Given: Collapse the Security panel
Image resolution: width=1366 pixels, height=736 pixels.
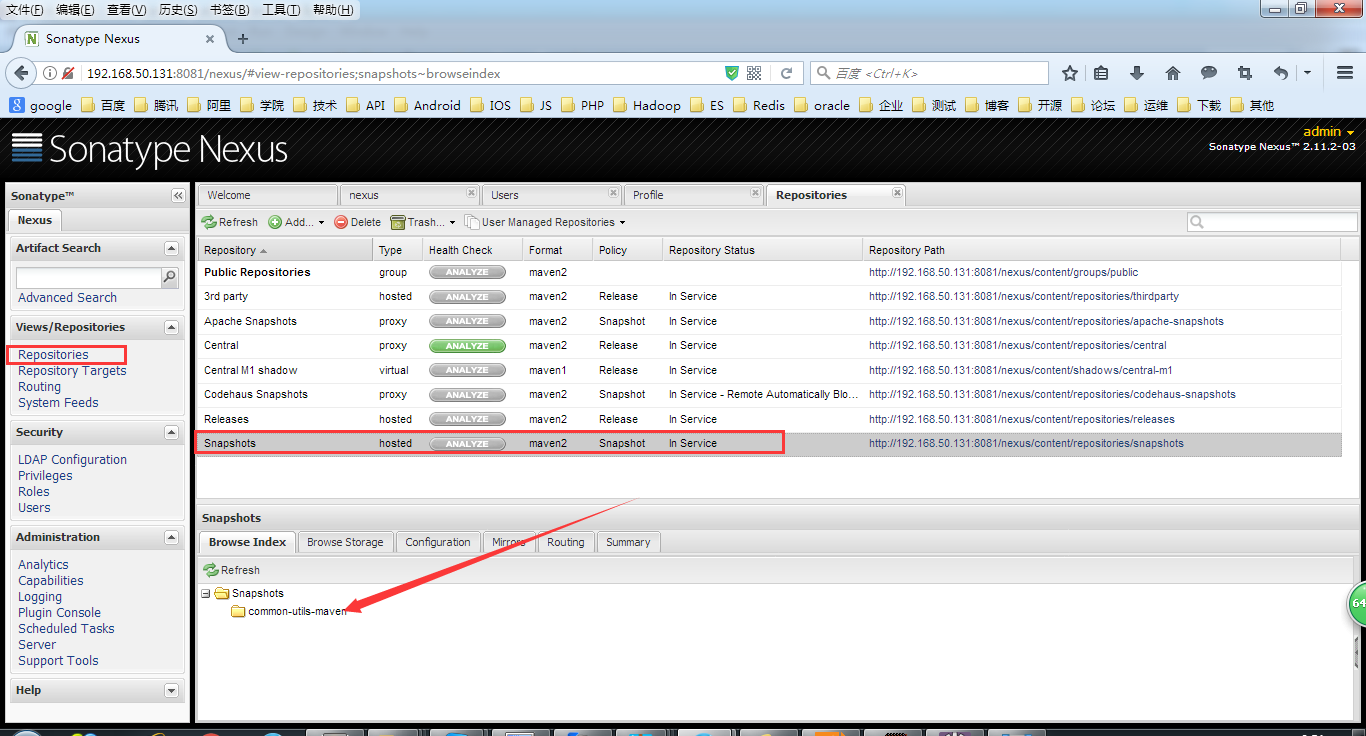Looking at the screenshot, I should pyautogui.click(x=171, y=432).
